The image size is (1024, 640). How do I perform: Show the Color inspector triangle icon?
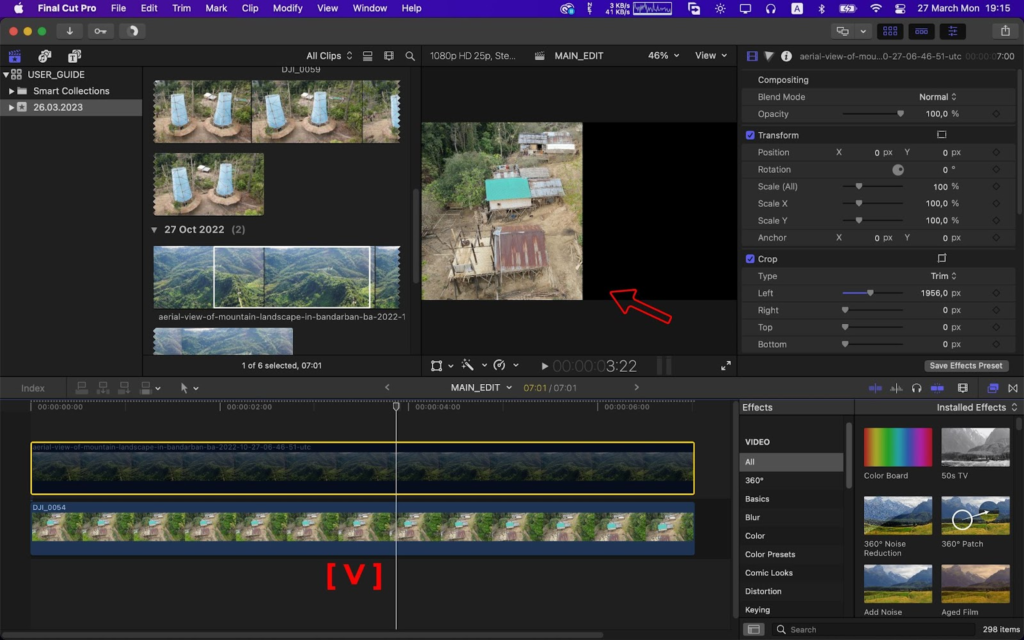tap(769, 56)
